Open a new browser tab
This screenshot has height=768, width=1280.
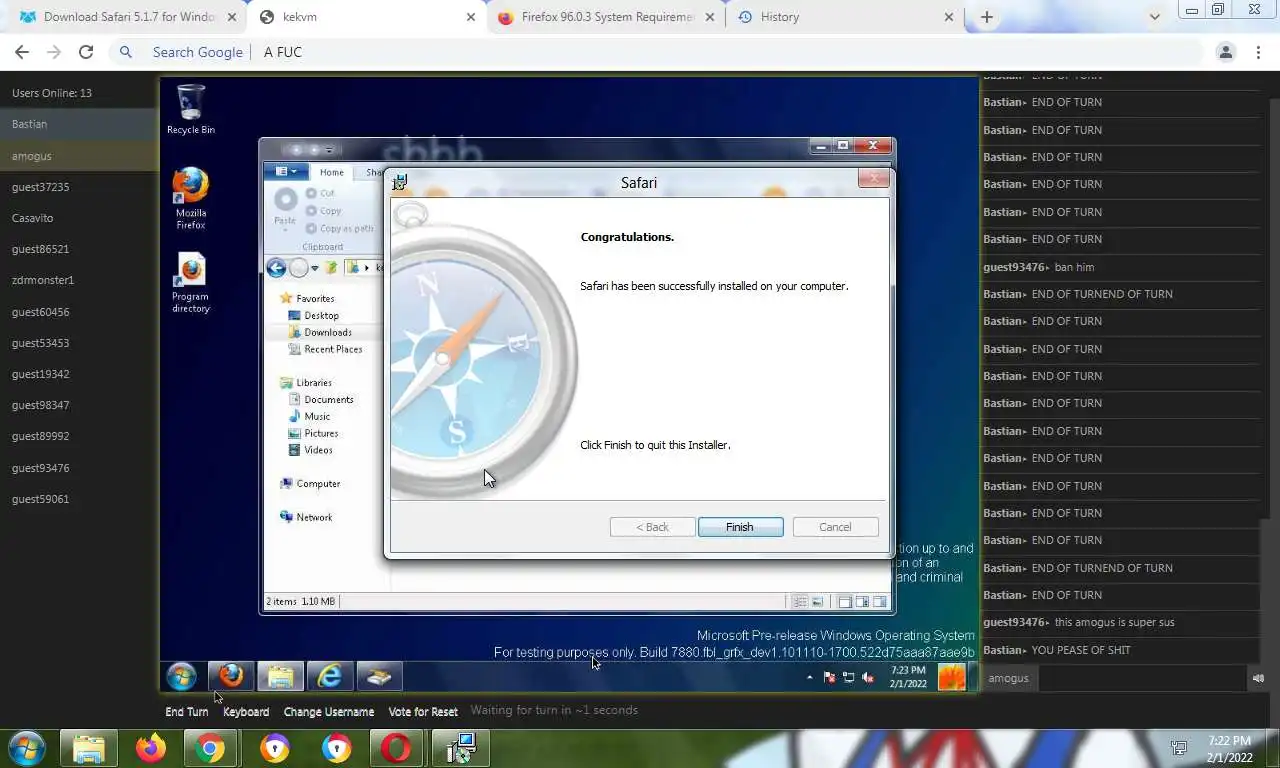pos(987,17)
